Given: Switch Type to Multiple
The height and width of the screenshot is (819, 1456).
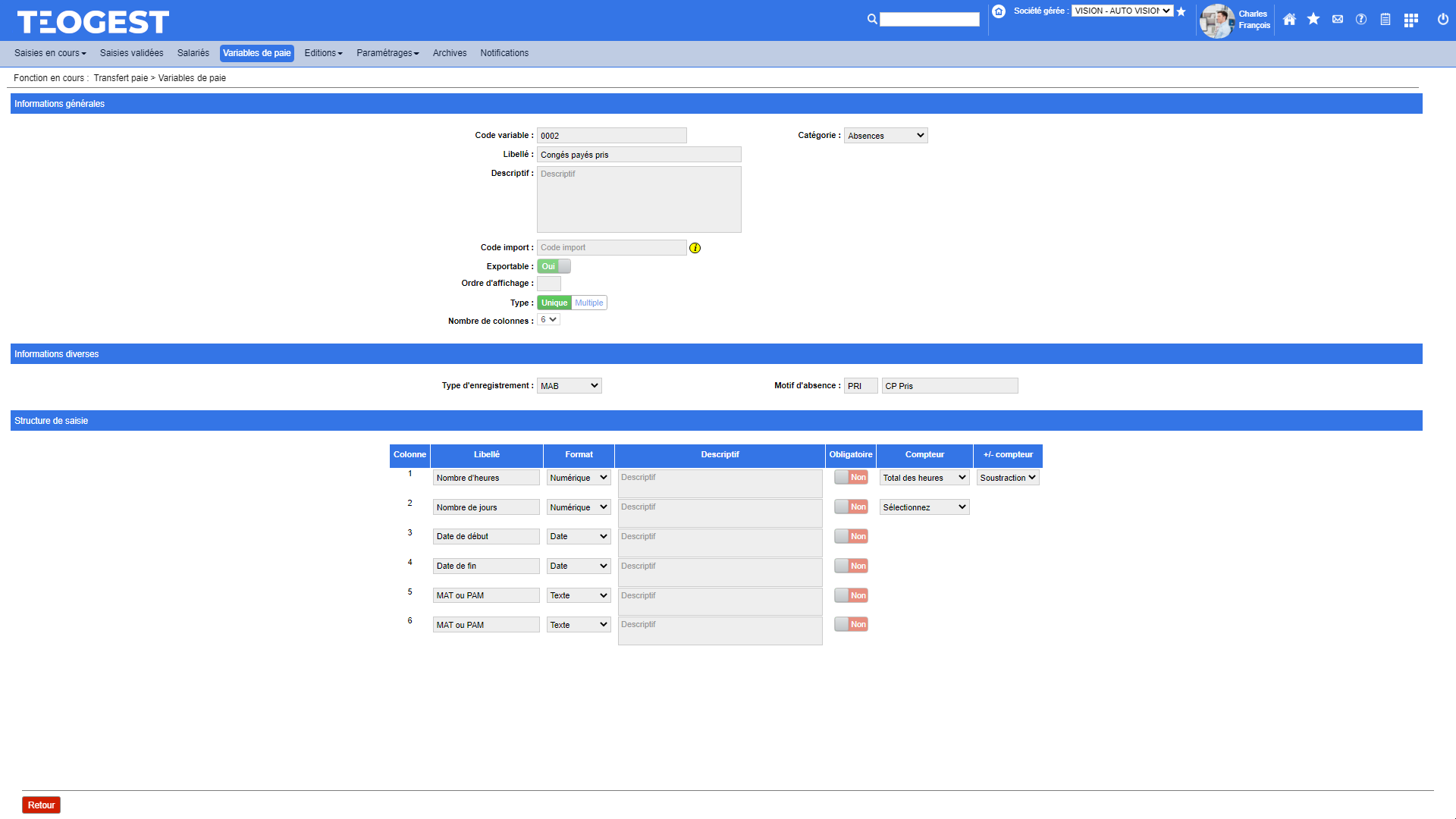Looking at the screenshot, I should tap(588, 303).
